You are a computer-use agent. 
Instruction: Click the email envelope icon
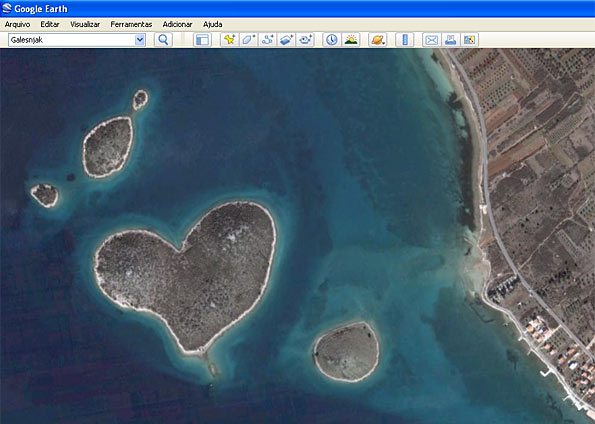pos(431,39)
